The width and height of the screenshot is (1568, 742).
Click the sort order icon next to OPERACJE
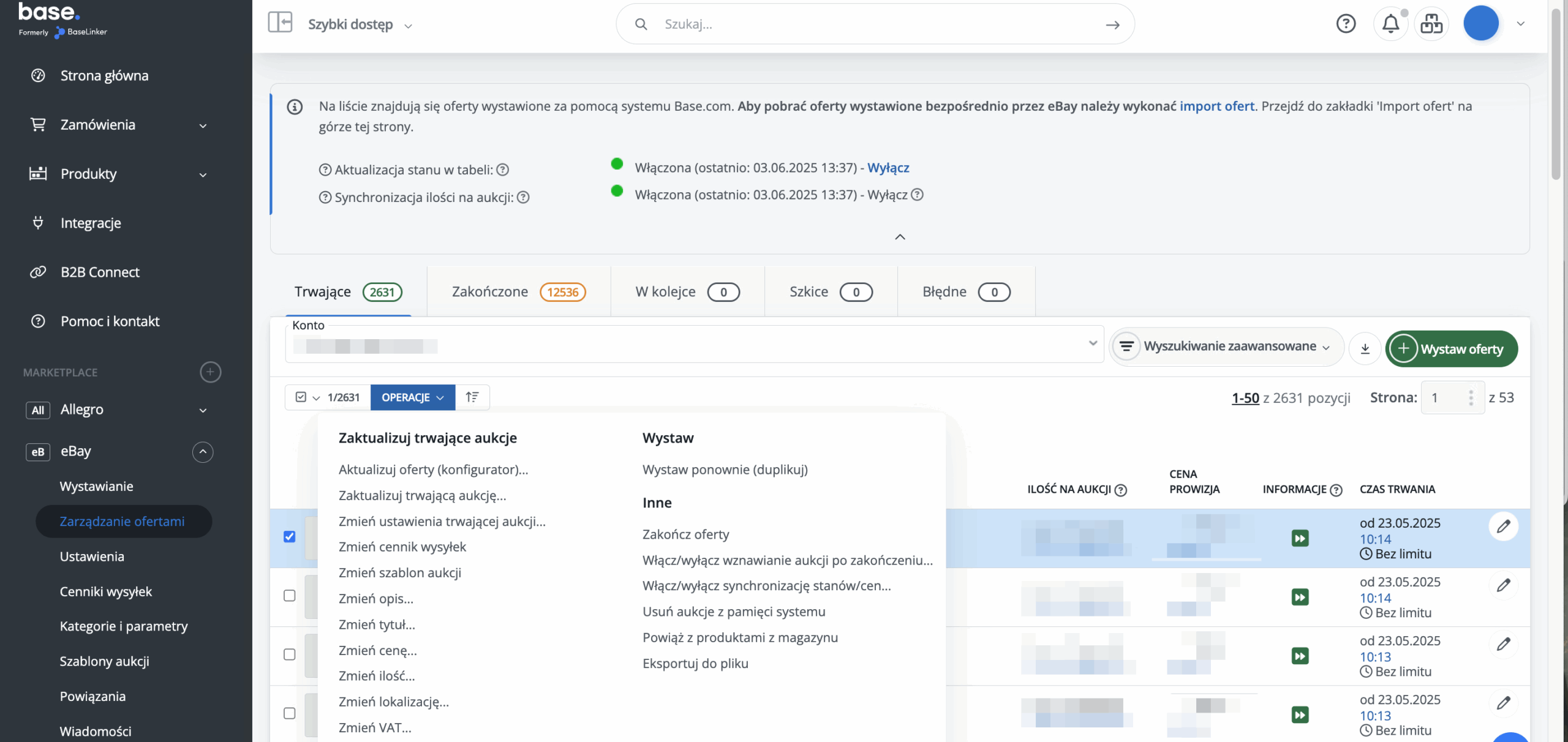pyautogui.click(x=472, y=397)
